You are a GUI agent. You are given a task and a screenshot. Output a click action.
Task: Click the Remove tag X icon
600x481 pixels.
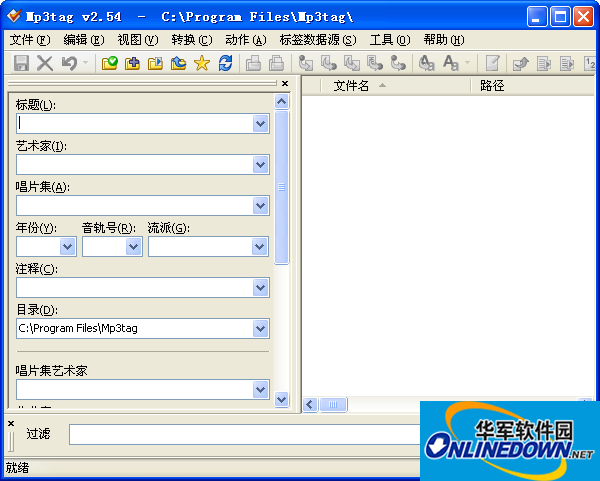pyautogui.click(x=45, y=63)
